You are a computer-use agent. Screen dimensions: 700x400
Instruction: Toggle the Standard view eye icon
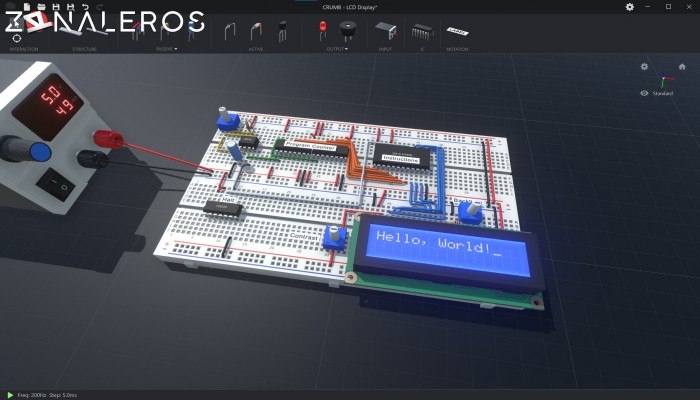click(x=644, y=93)
